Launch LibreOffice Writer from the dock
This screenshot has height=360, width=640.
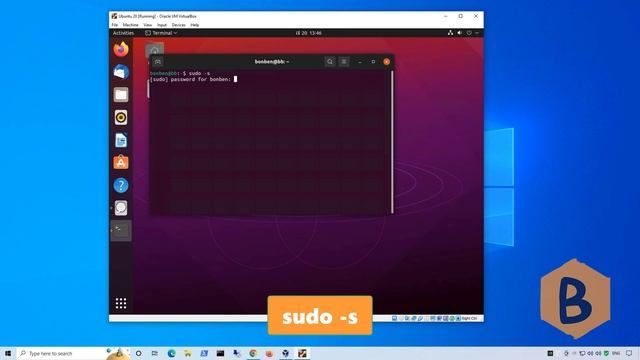121,140
